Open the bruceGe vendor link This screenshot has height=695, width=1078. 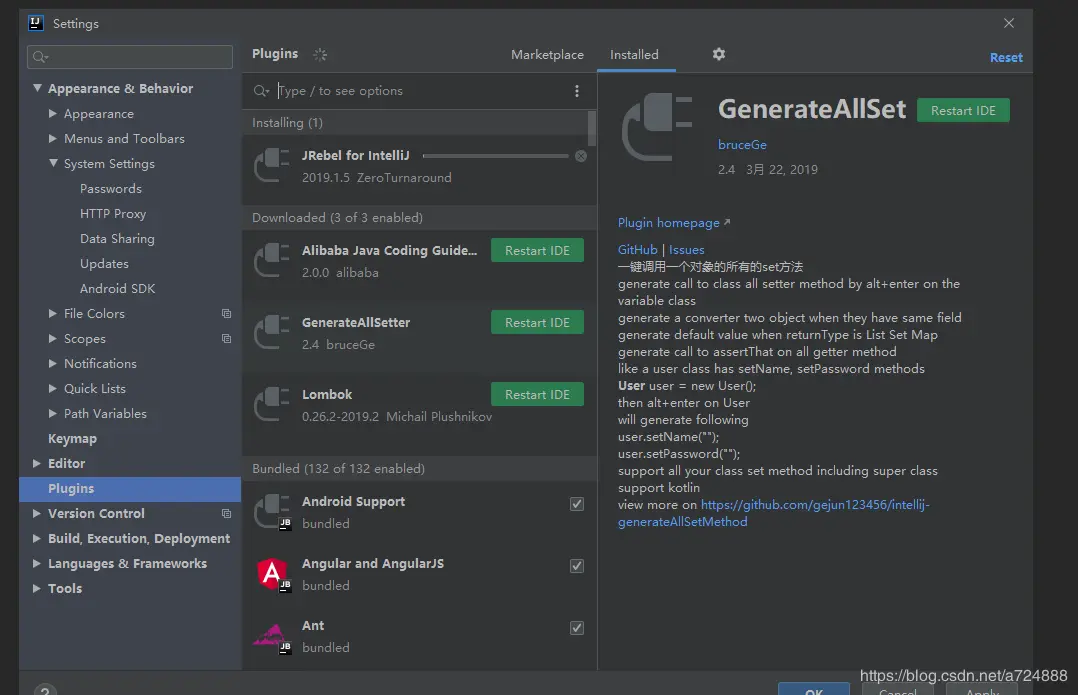[x=742, y=145]
